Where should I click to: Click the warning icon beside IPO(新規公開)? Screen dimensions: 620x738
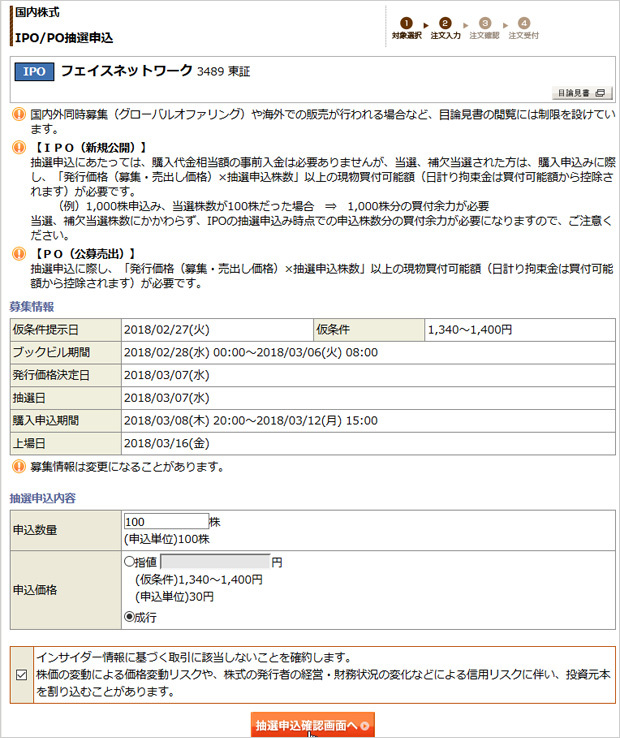pyautogui.click(x=19, y=147)
